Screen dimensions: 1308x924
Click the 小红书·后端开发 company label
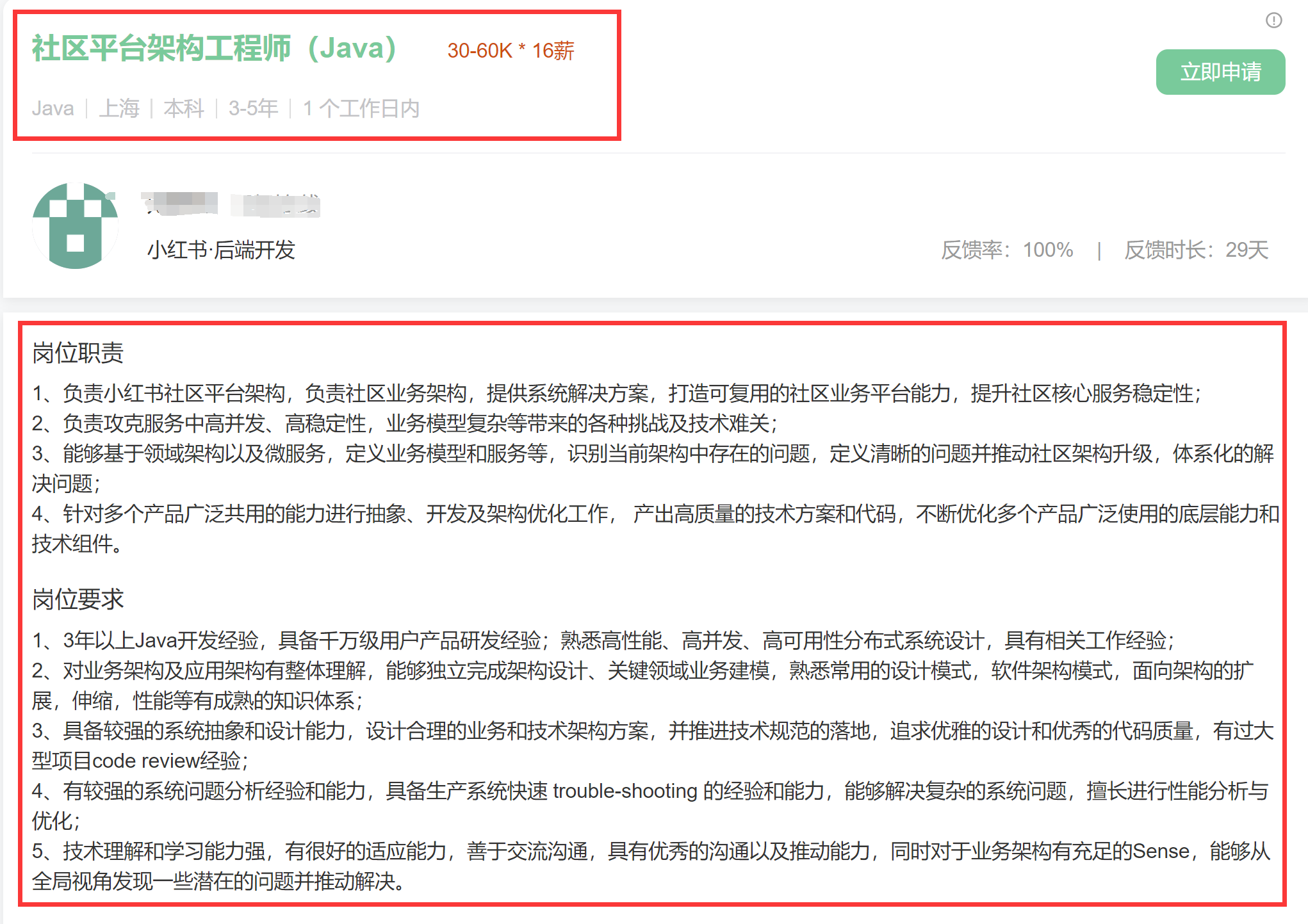pos(221,250)
